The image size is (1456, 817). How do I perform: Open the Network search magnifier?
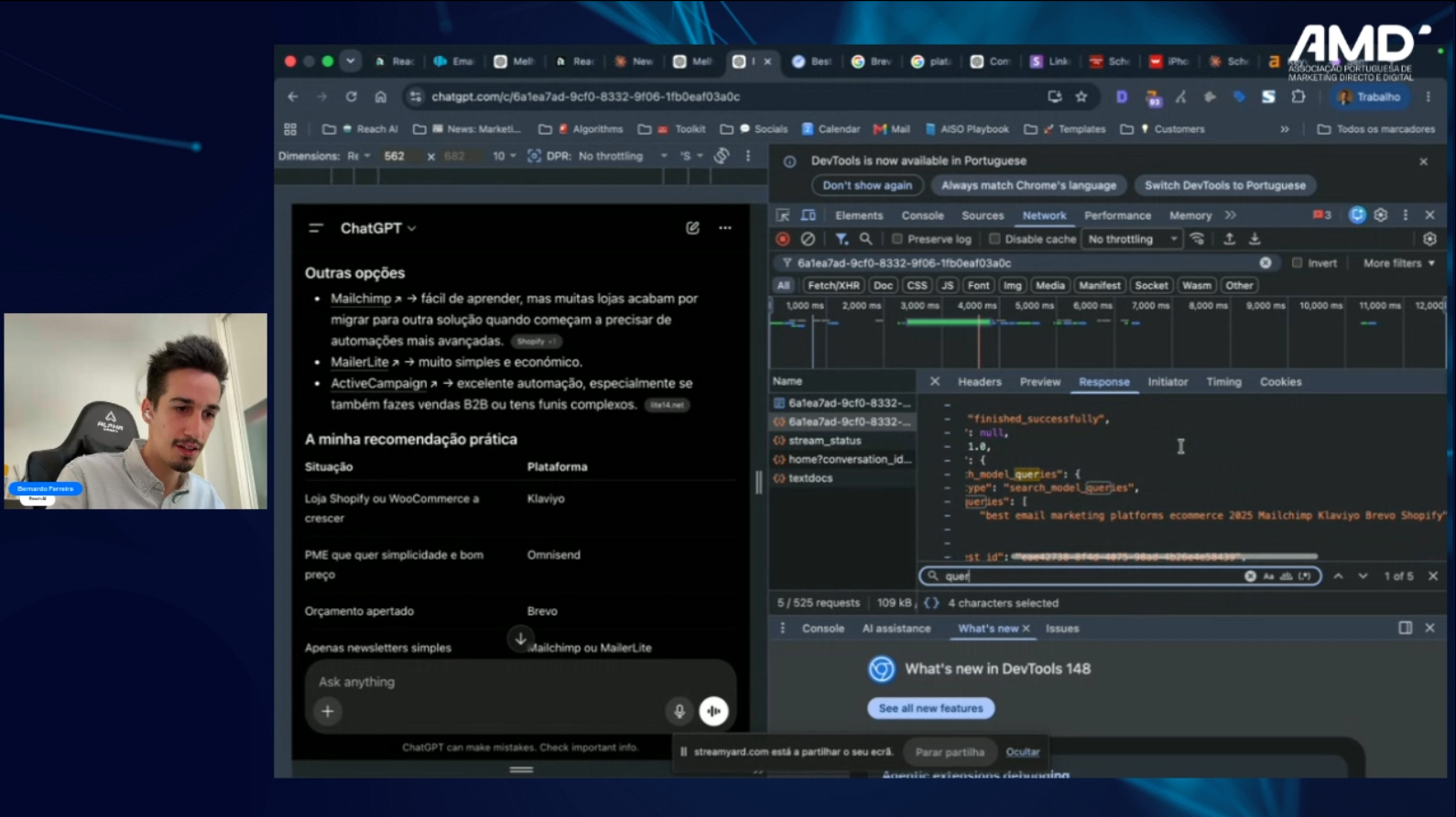pyautogui.click(x=865, y=239)
